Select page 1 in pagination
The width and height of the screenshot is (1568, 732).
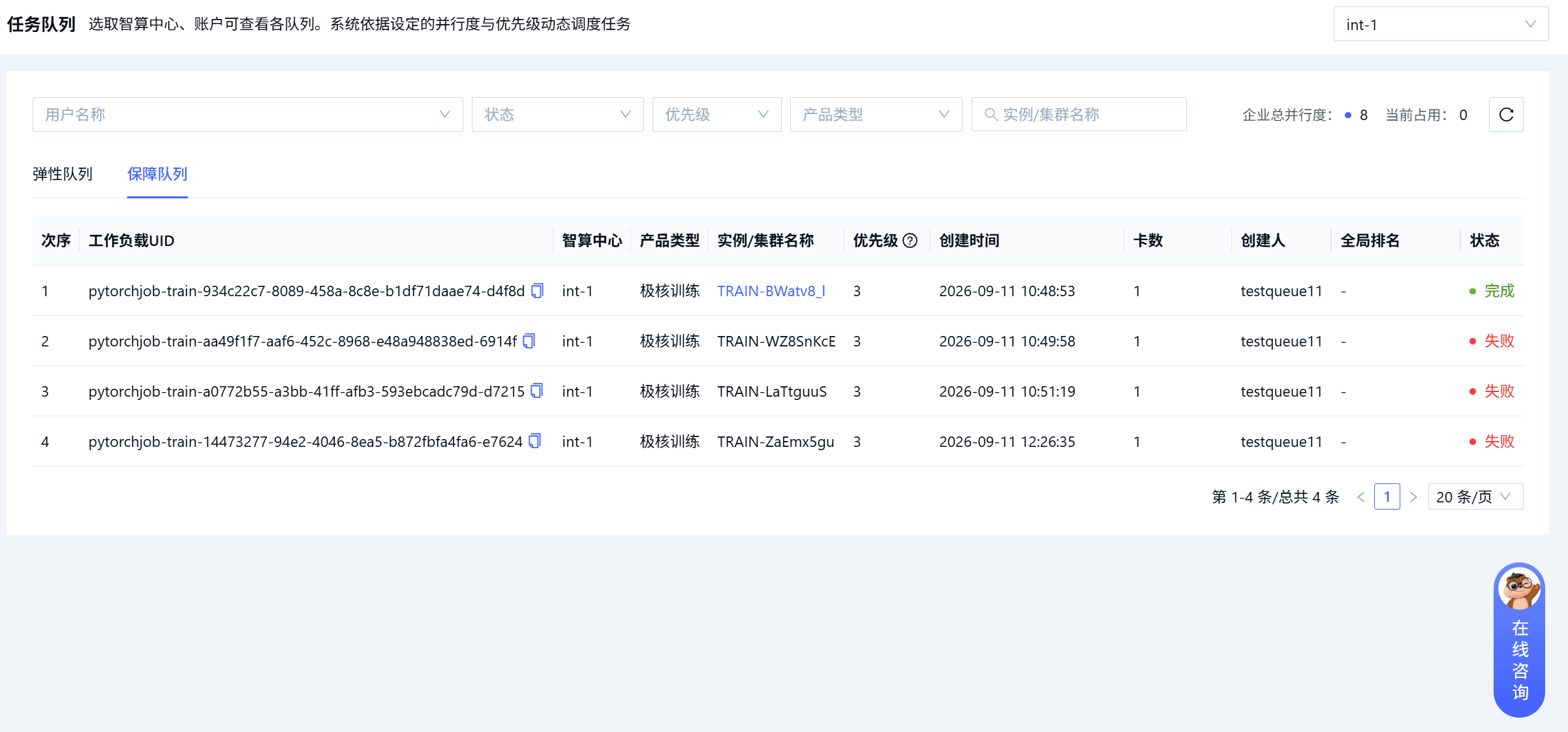pos(1387,497)
